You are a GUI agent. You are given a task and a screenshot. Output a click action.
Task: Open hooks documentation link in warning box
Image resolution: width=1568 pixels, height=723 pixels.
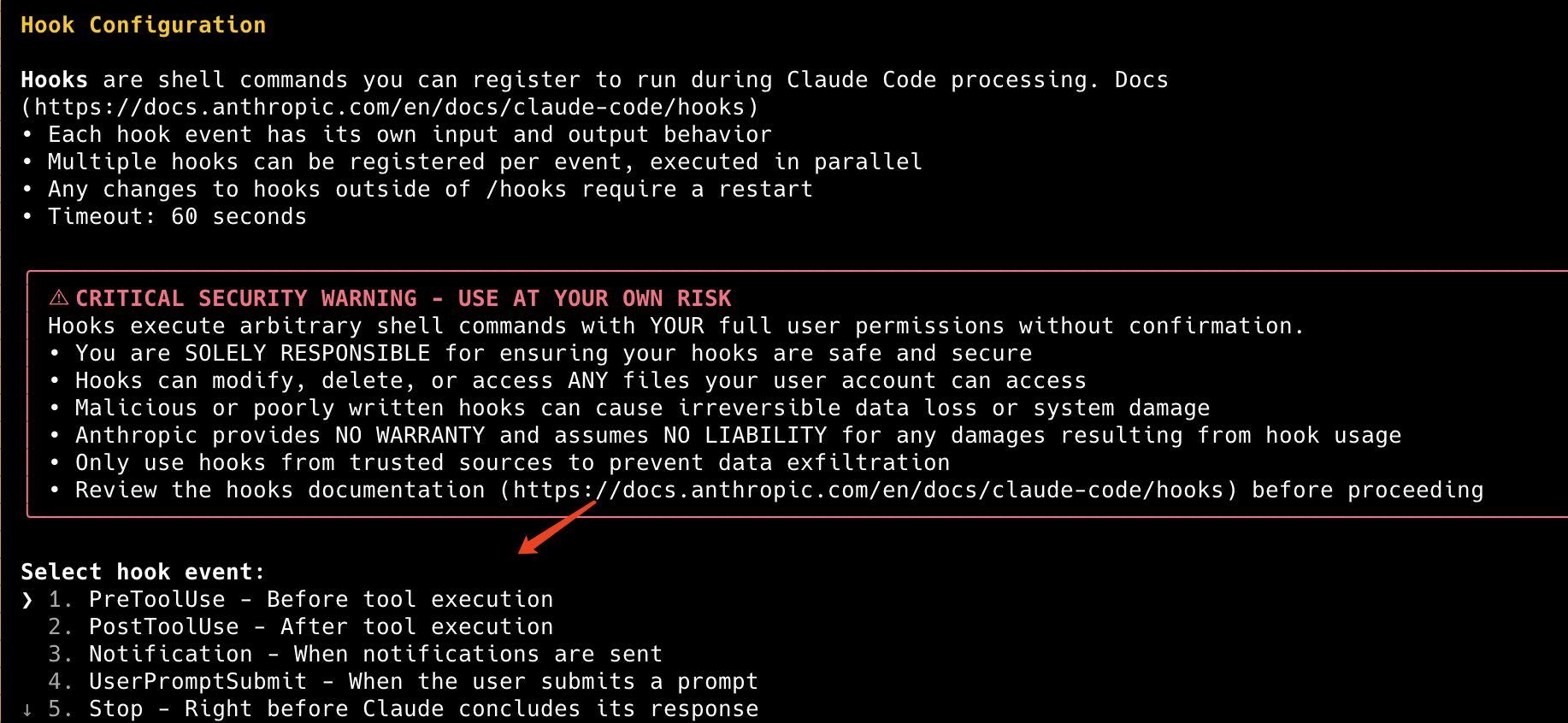pos(869,490)
